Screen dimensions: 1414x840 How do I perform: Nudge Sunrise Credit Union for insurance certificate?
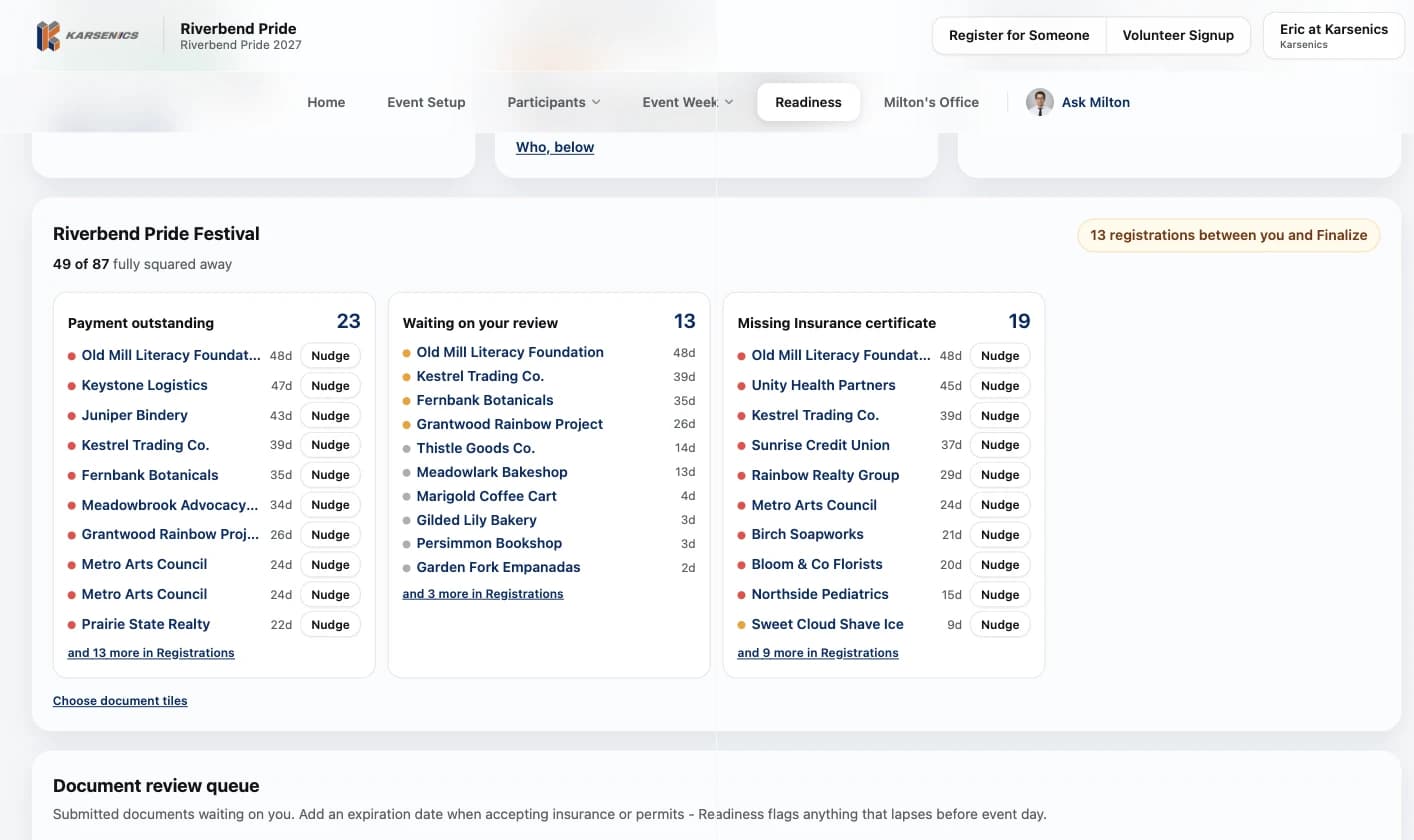tap(1000, 445)
